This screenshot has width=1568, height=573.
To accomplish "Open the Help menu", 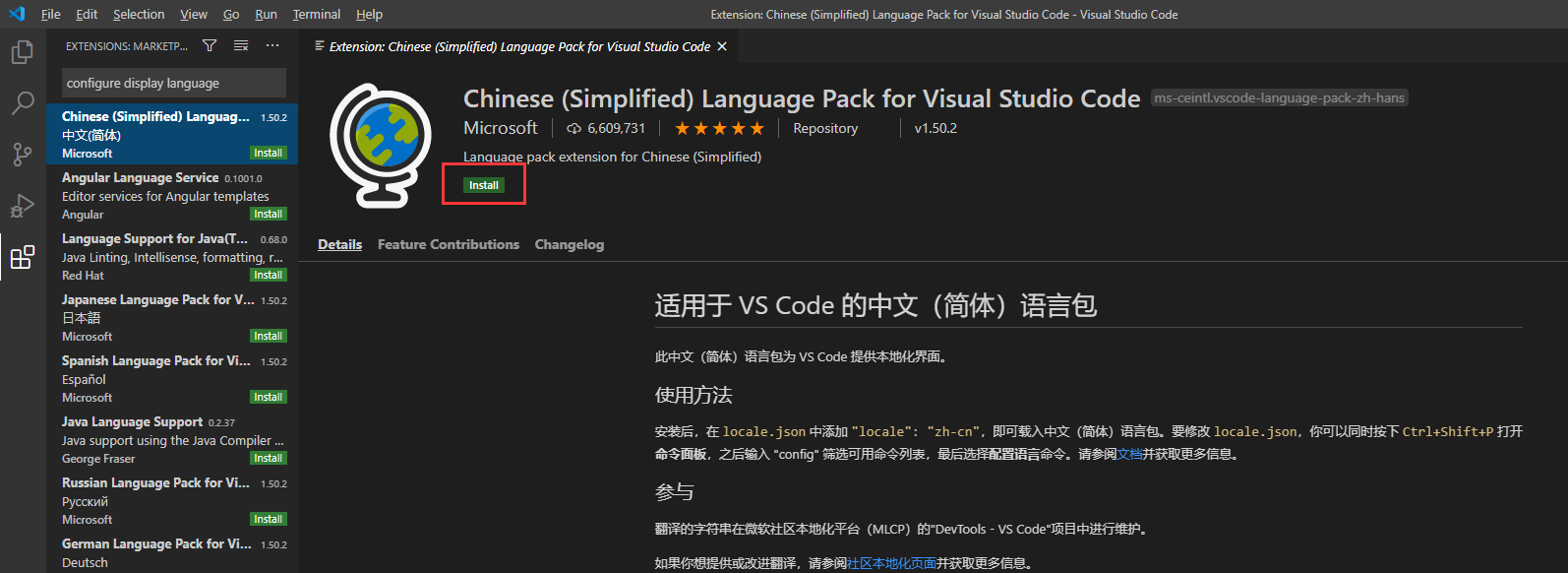I will [369, 14].
